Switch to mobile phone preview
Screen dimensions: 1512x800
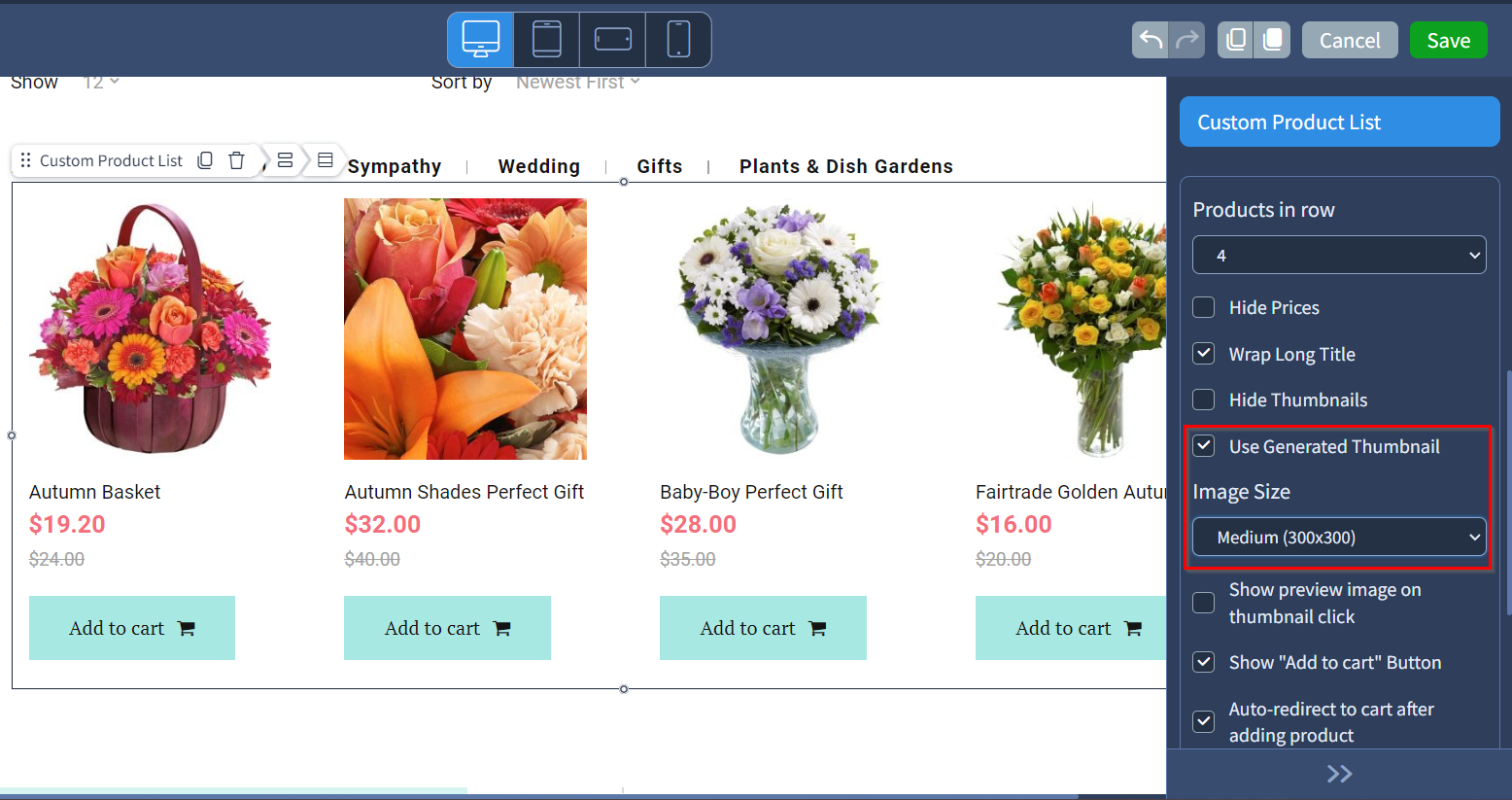pyautogui.click(x=678, y=40)
